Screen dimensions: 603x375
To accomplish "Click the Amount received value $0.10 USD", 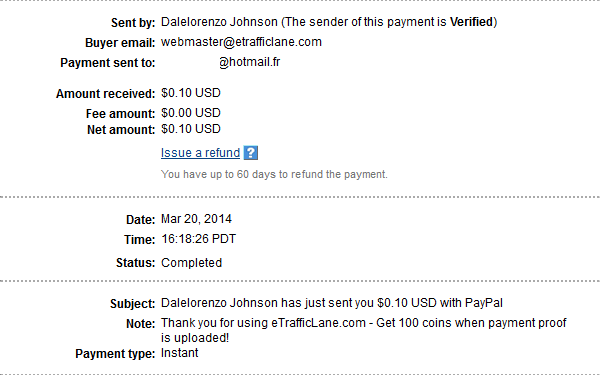I will [191, 93].
